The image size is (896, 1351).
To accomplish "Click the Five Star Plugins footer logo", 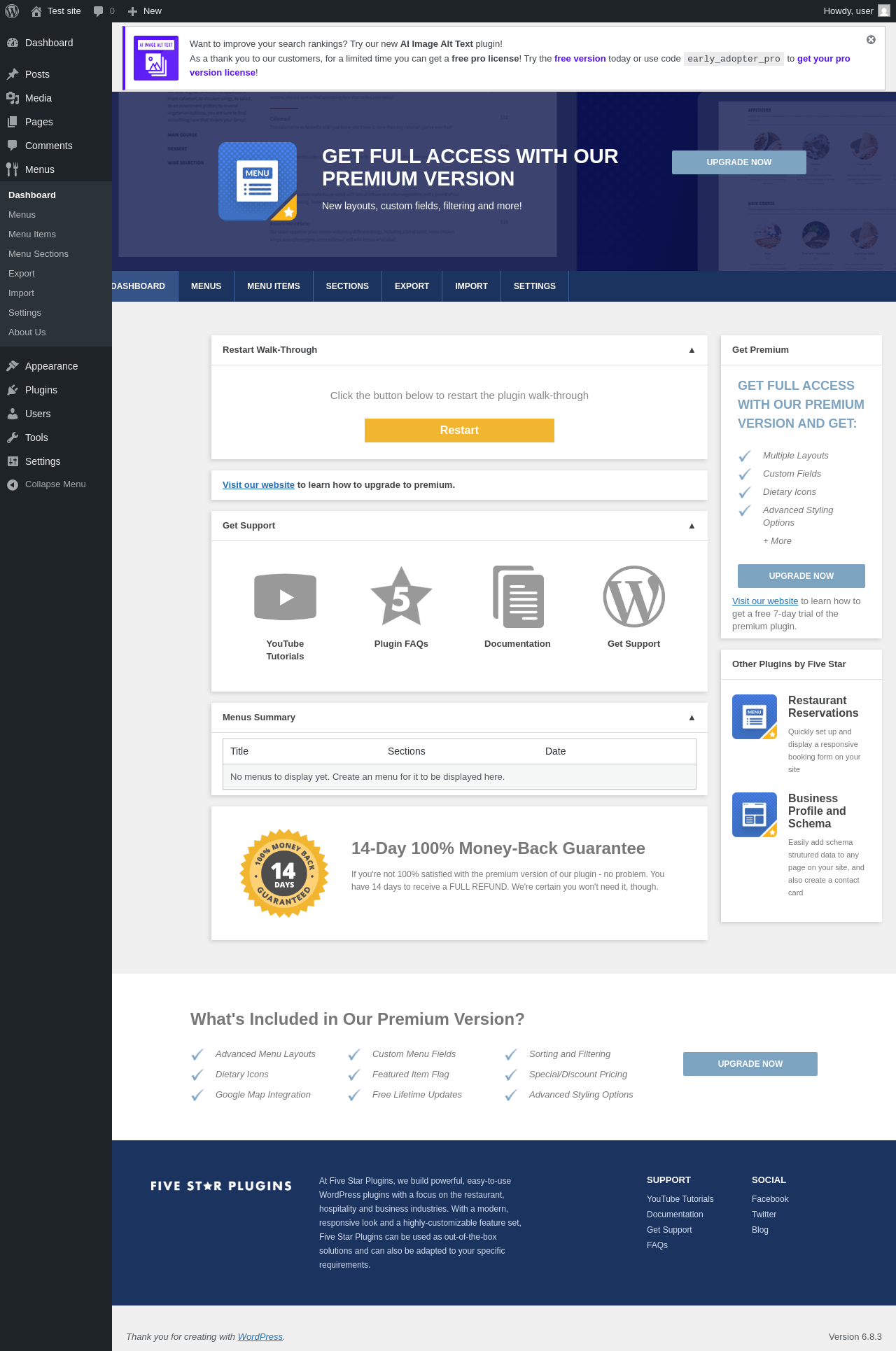I will click(x=221, y=1186).
